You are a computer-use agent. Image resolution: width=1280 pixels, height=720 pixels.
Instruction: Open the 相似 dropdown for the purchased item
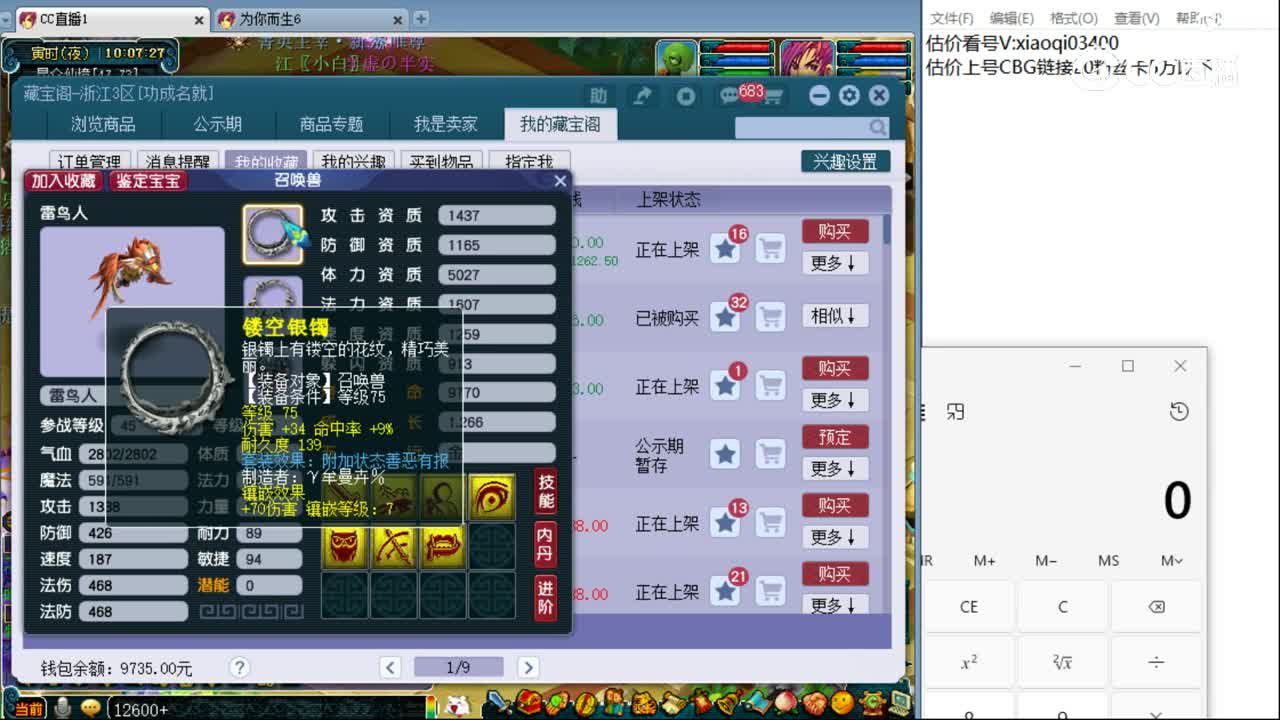click(835, 316)
